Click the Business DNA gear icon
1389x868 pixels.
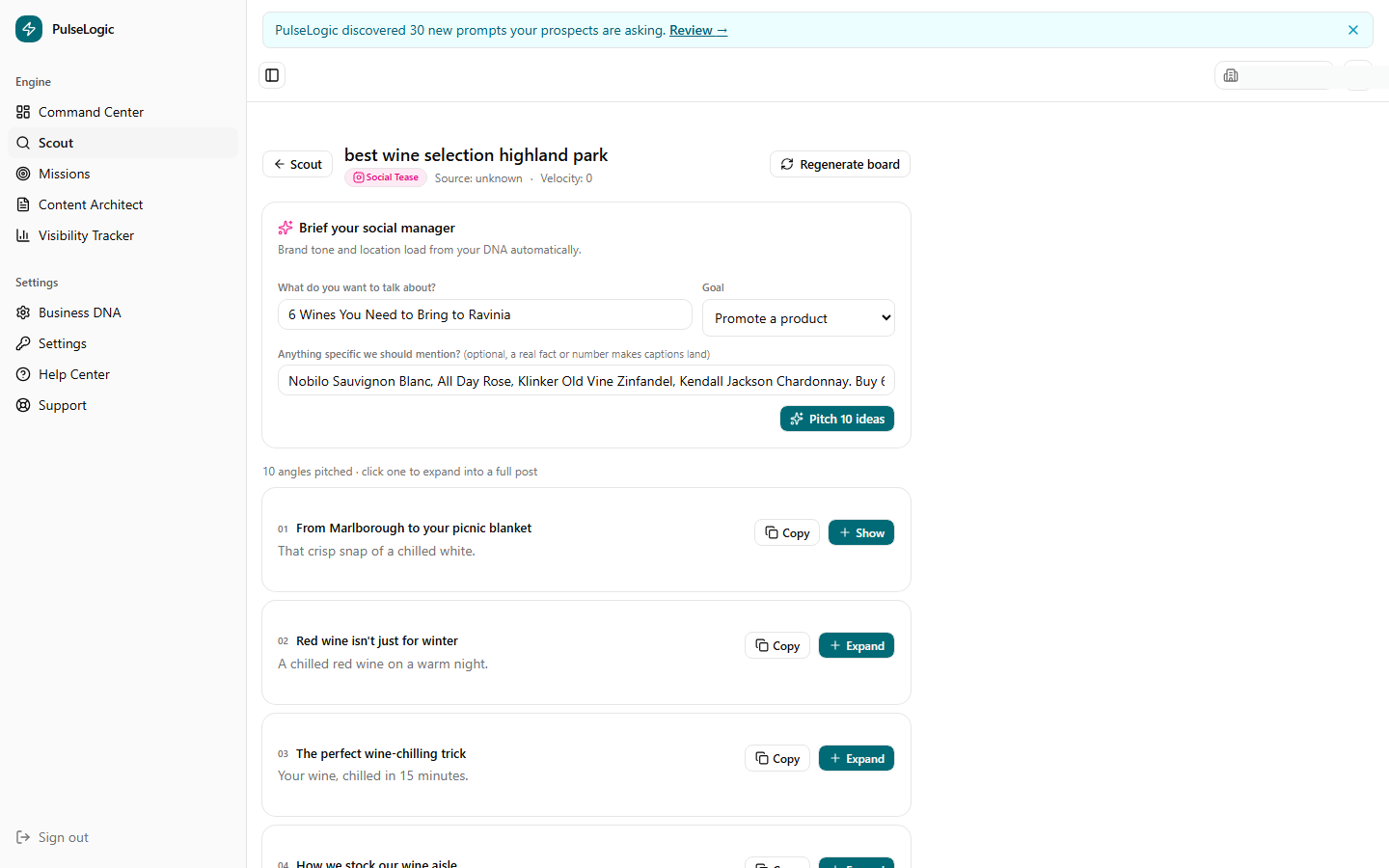[23, 312]
